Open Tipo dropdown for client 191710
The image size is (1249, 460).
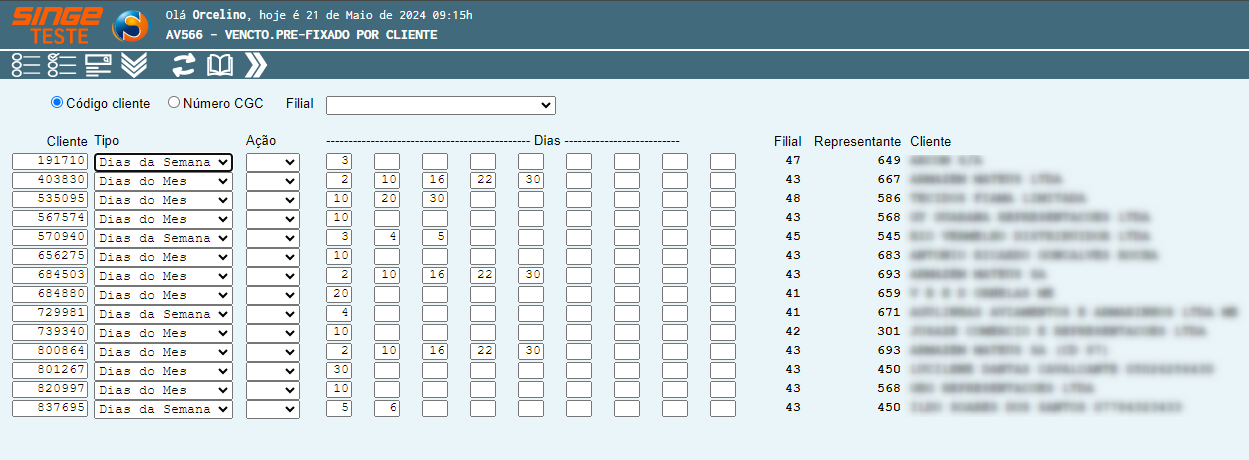[x=163, y=162]
